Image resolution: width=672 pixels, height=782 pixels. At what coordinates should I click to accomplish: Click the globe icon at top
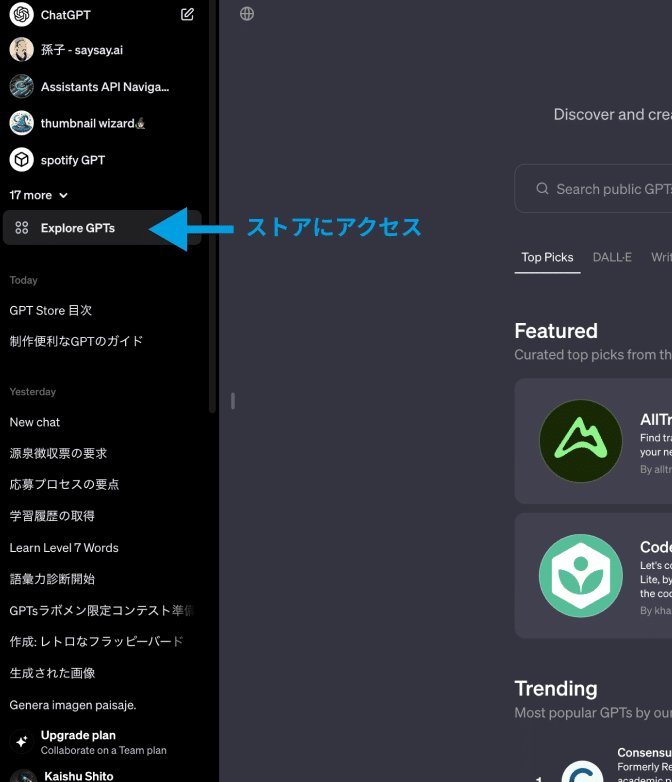247,14
